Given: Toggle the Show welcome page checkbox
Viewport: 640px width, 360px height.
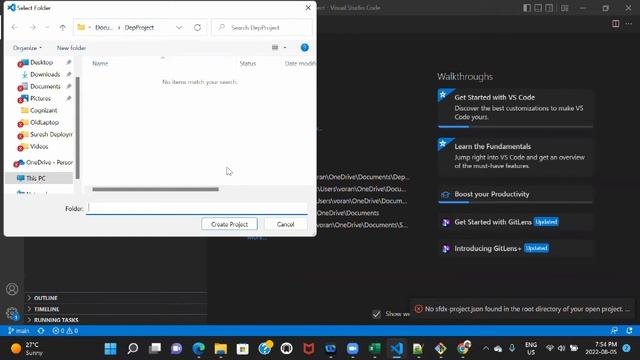Looking at the screenshot, I should tap(376, 314).
